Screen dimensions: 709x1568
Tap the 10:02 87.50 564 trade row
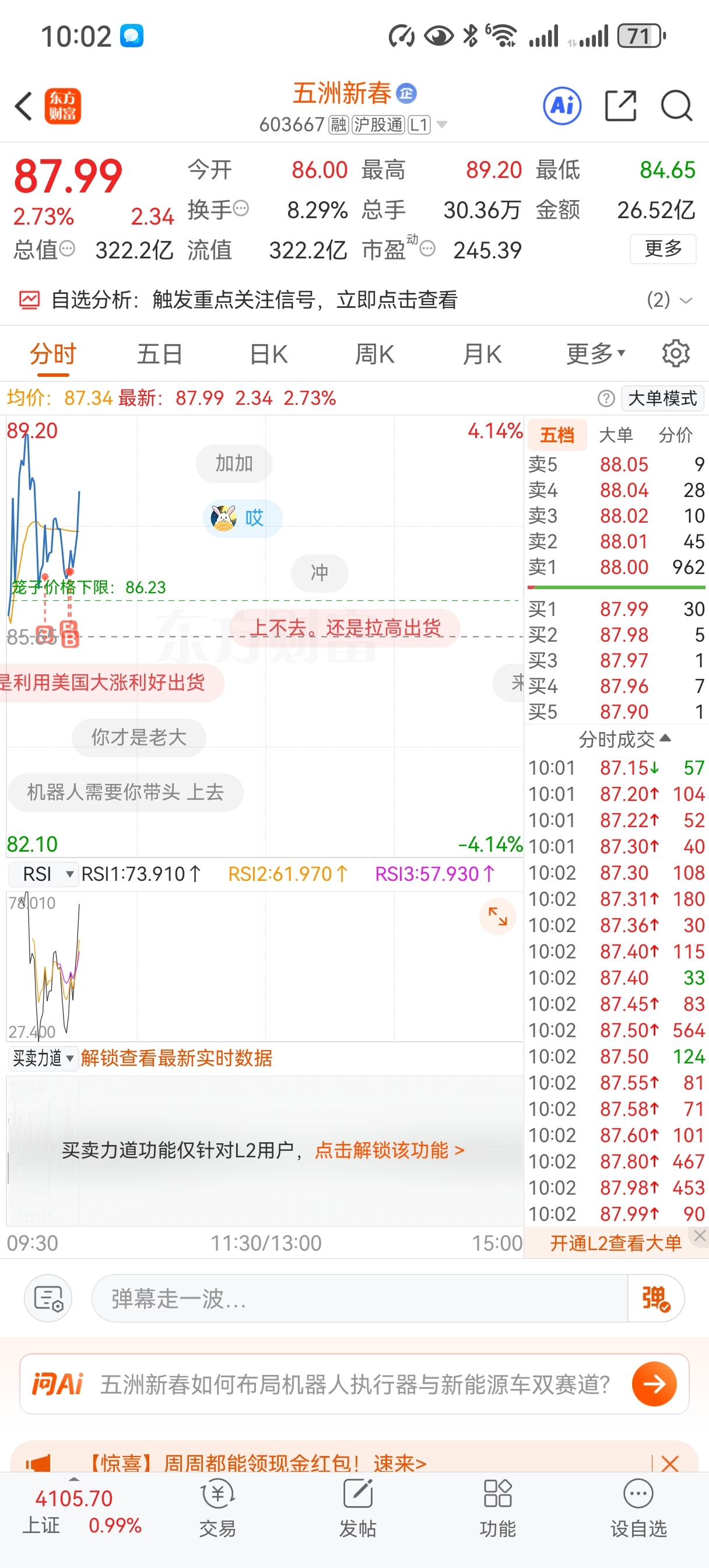616,1030
